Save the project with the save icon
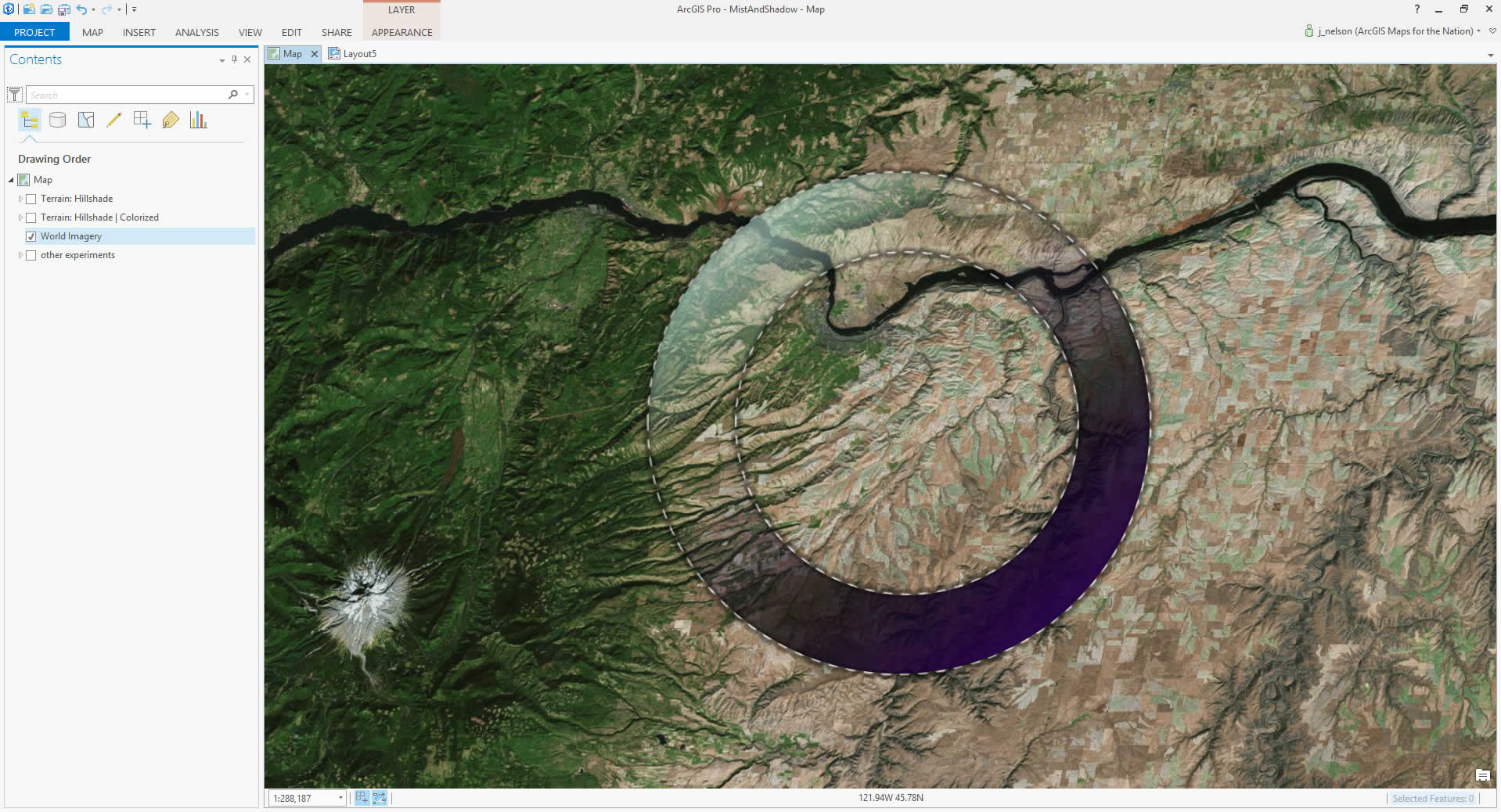 (64, 9)
